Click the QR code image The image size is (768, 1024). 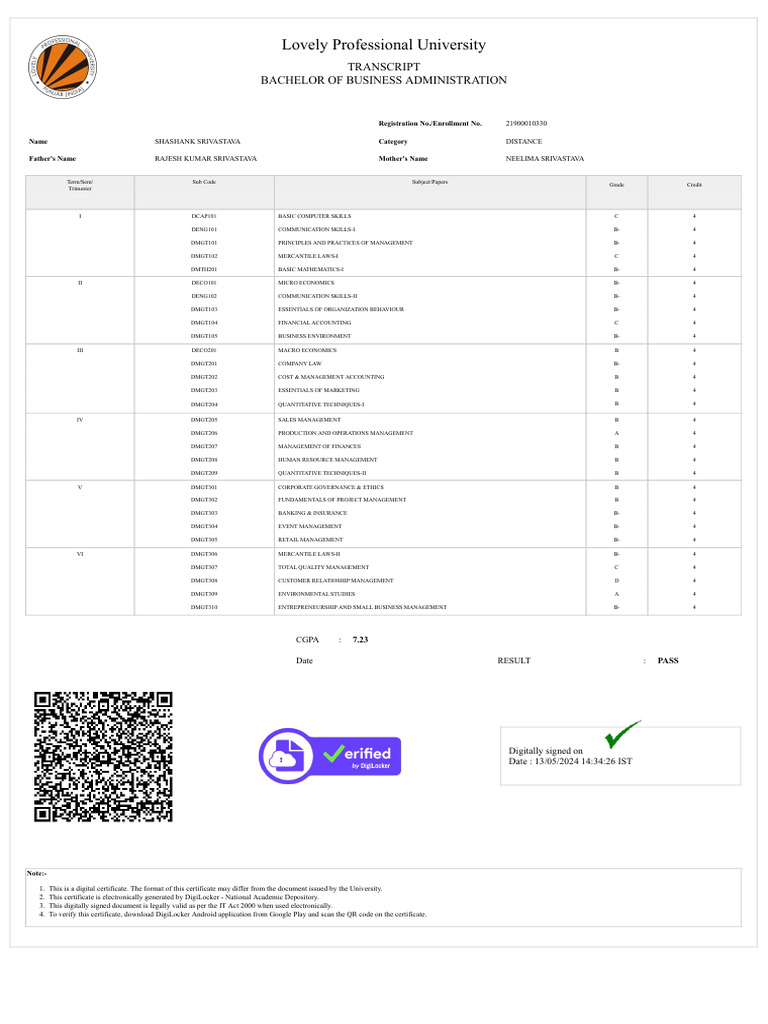[103, 756]
